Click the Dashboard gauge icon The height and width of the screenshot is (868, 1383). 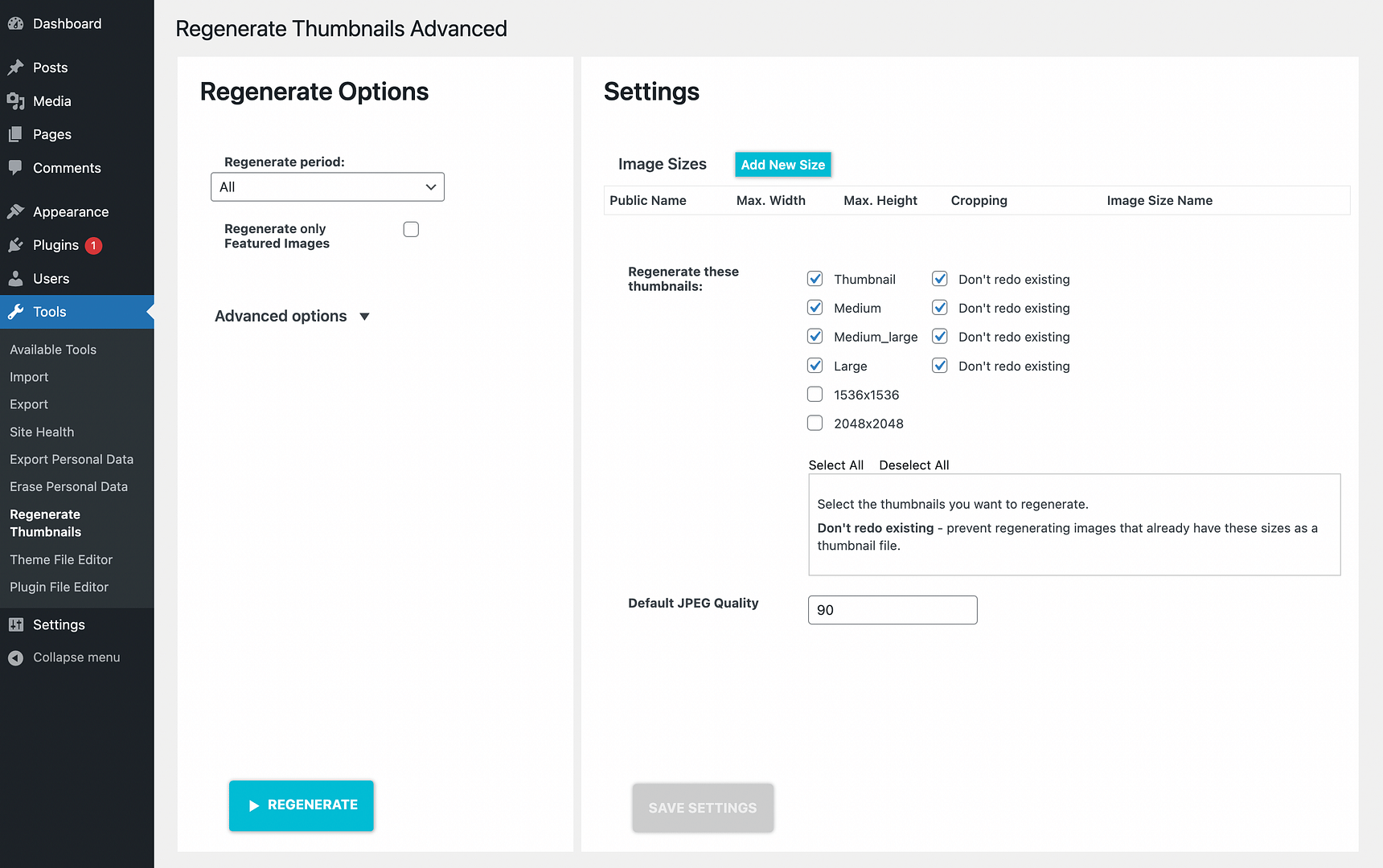click(x=15, y=24)
